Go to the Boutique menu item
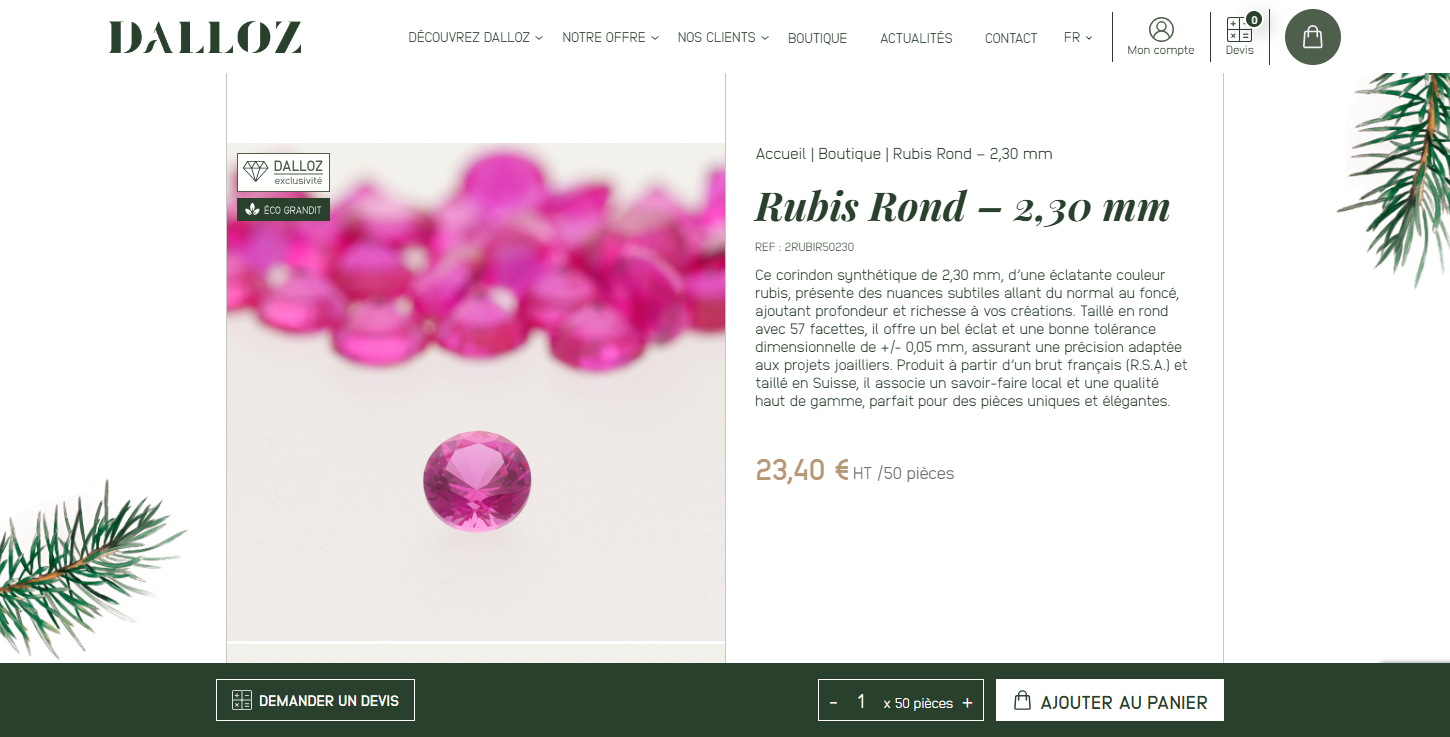This screenshot has height=737, width=1450. [817, 38]
